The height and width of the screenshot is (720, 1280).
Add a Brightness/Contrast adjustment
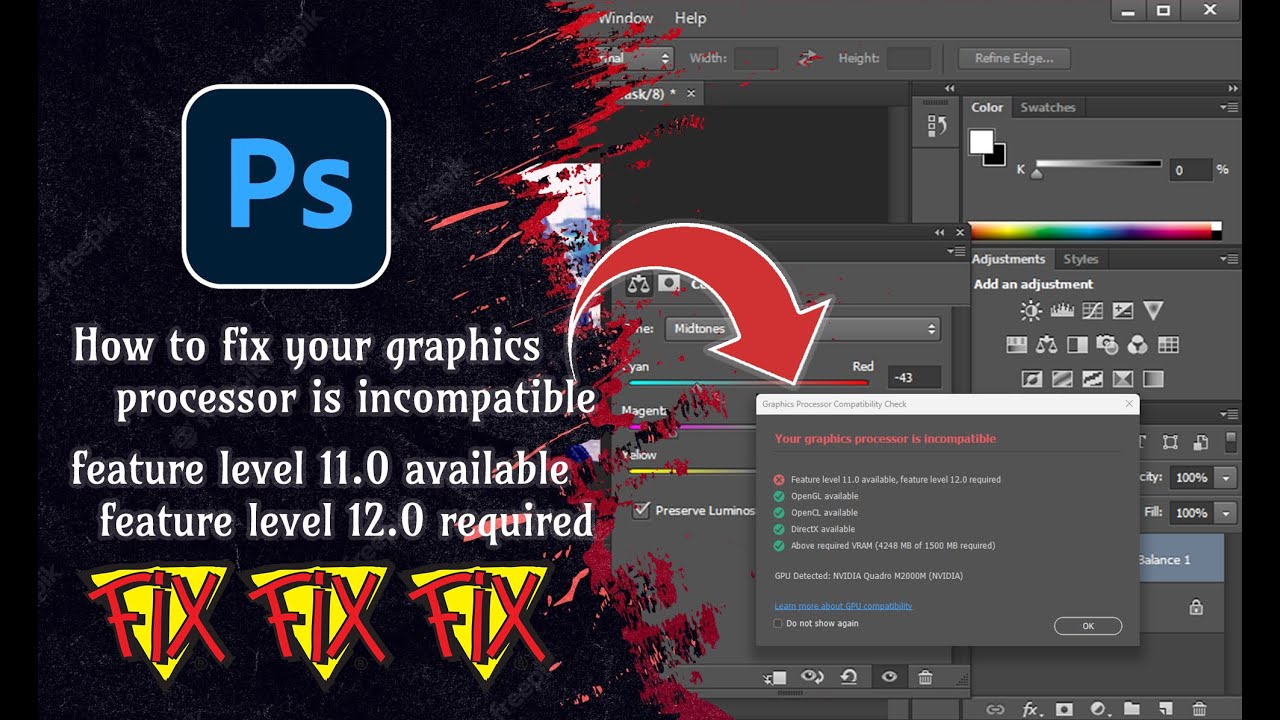tap(1031, 311)
